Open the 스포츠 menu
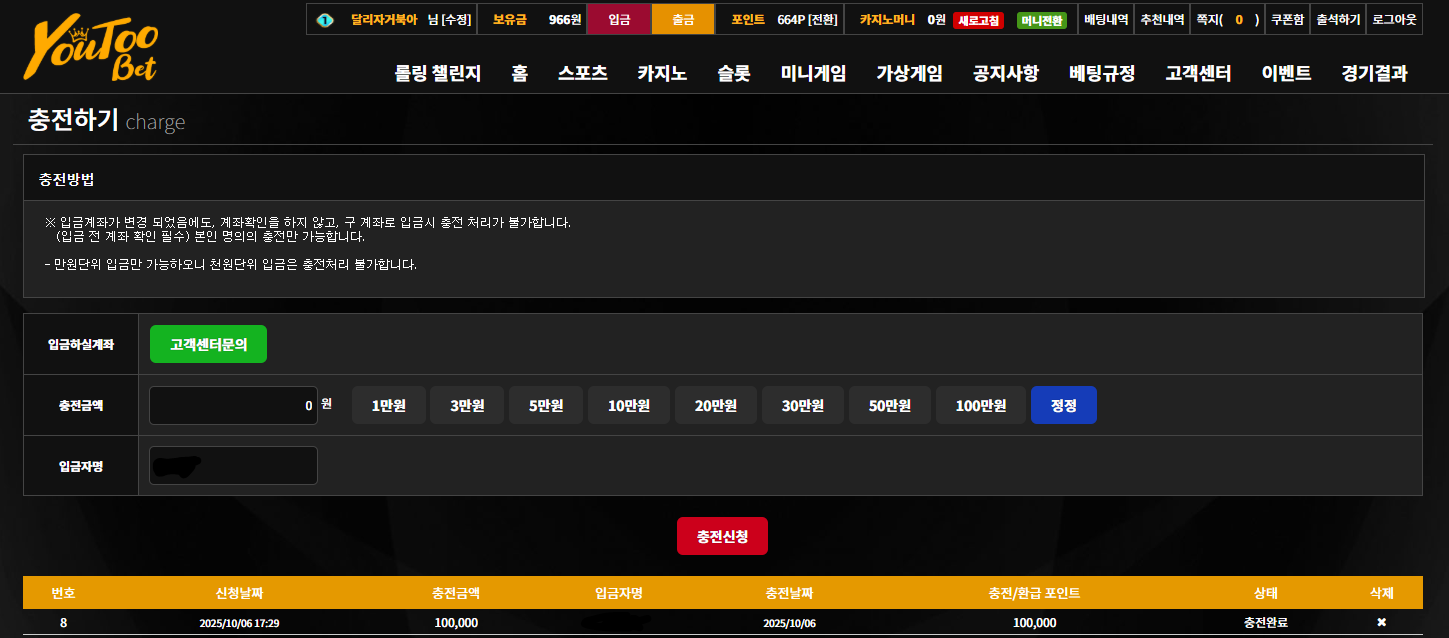The width and height of the screenshot is (1449, 638). 583,73
